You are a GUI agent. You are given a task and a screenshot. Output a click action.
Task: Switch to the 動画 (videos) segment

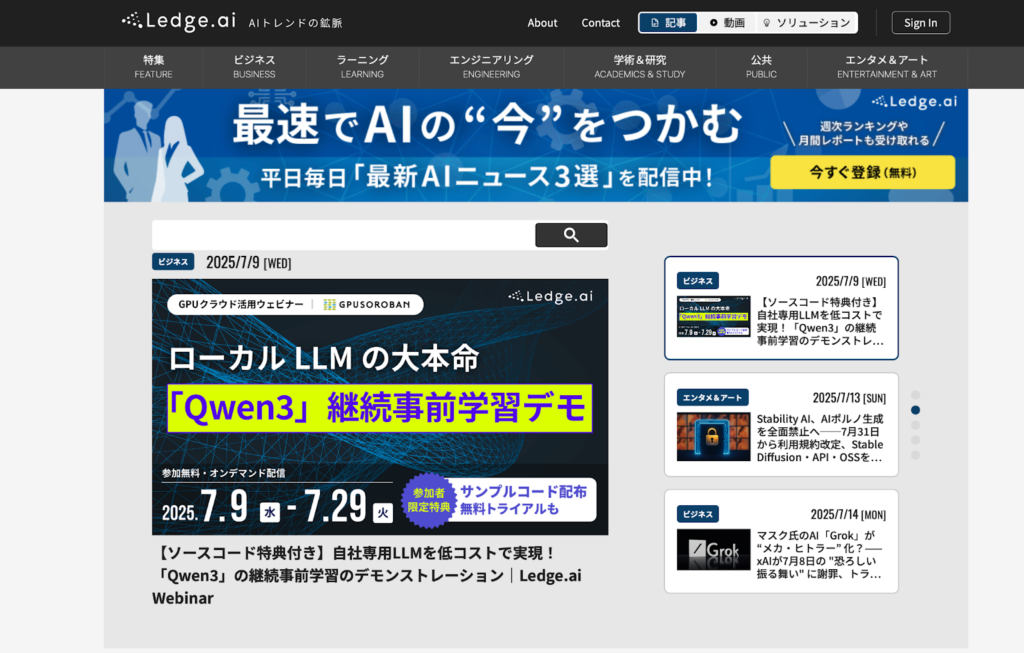(727, 23)
